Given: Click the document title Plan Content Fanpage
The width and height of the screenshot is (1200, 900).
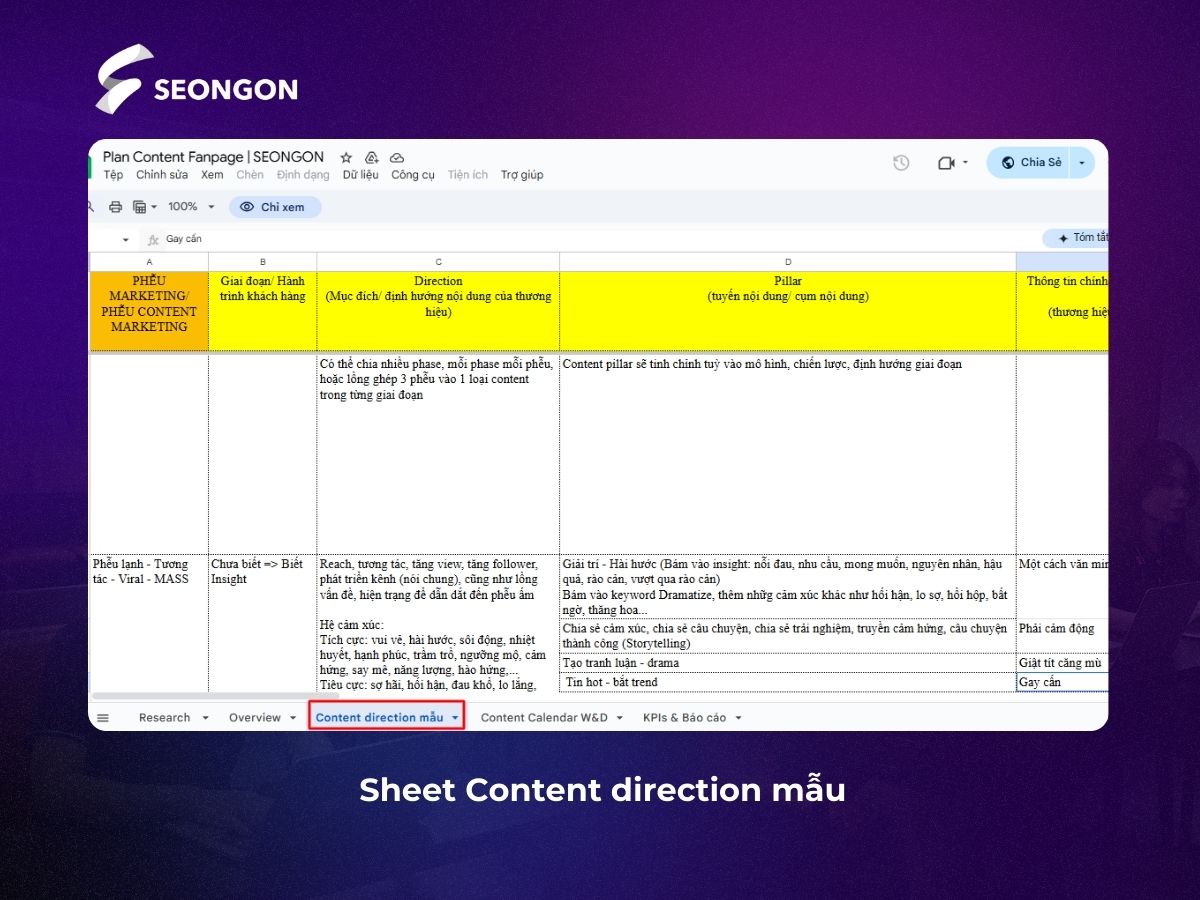Looking at the screenshot, I should [x=213, y=157].
